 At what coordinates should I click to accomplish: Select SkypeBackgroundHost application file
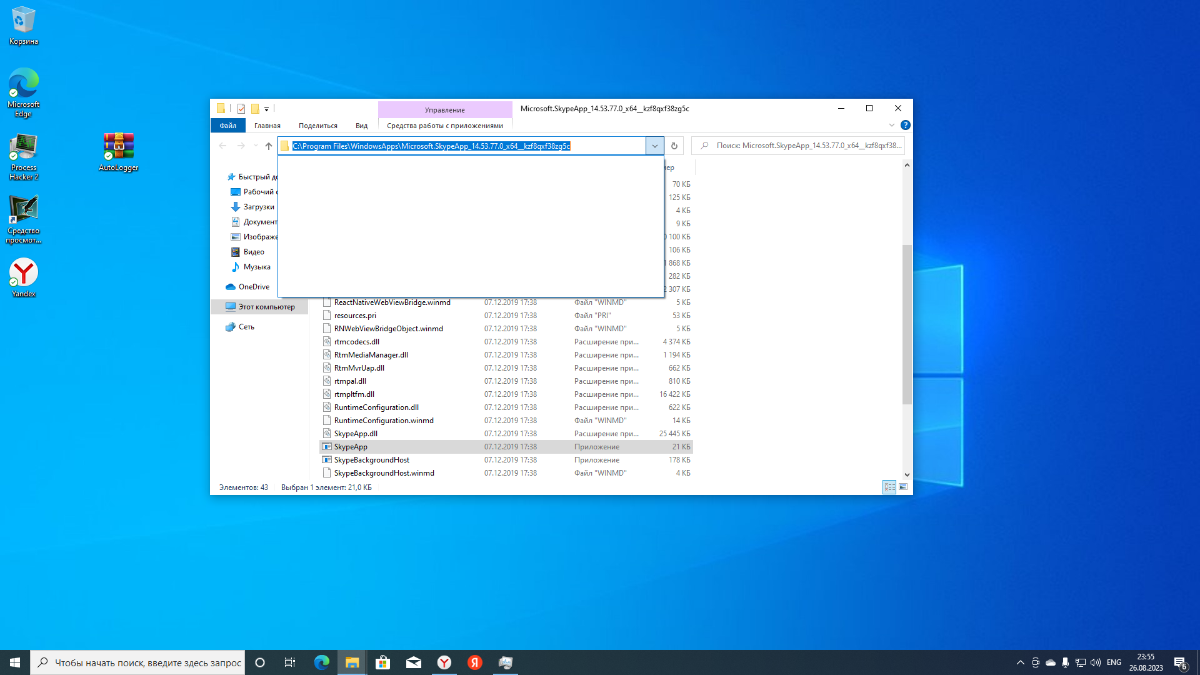(372, 460)
